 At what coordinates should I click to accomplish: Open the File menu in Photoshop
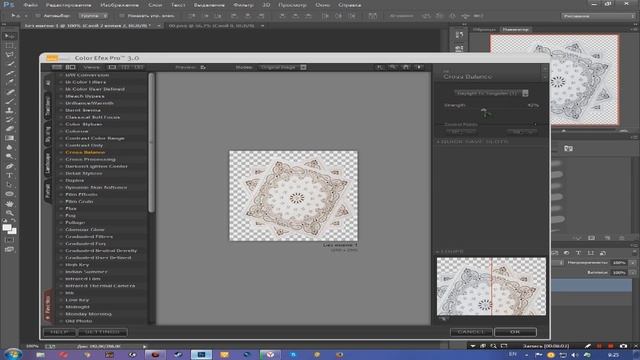tap(31, 5)
